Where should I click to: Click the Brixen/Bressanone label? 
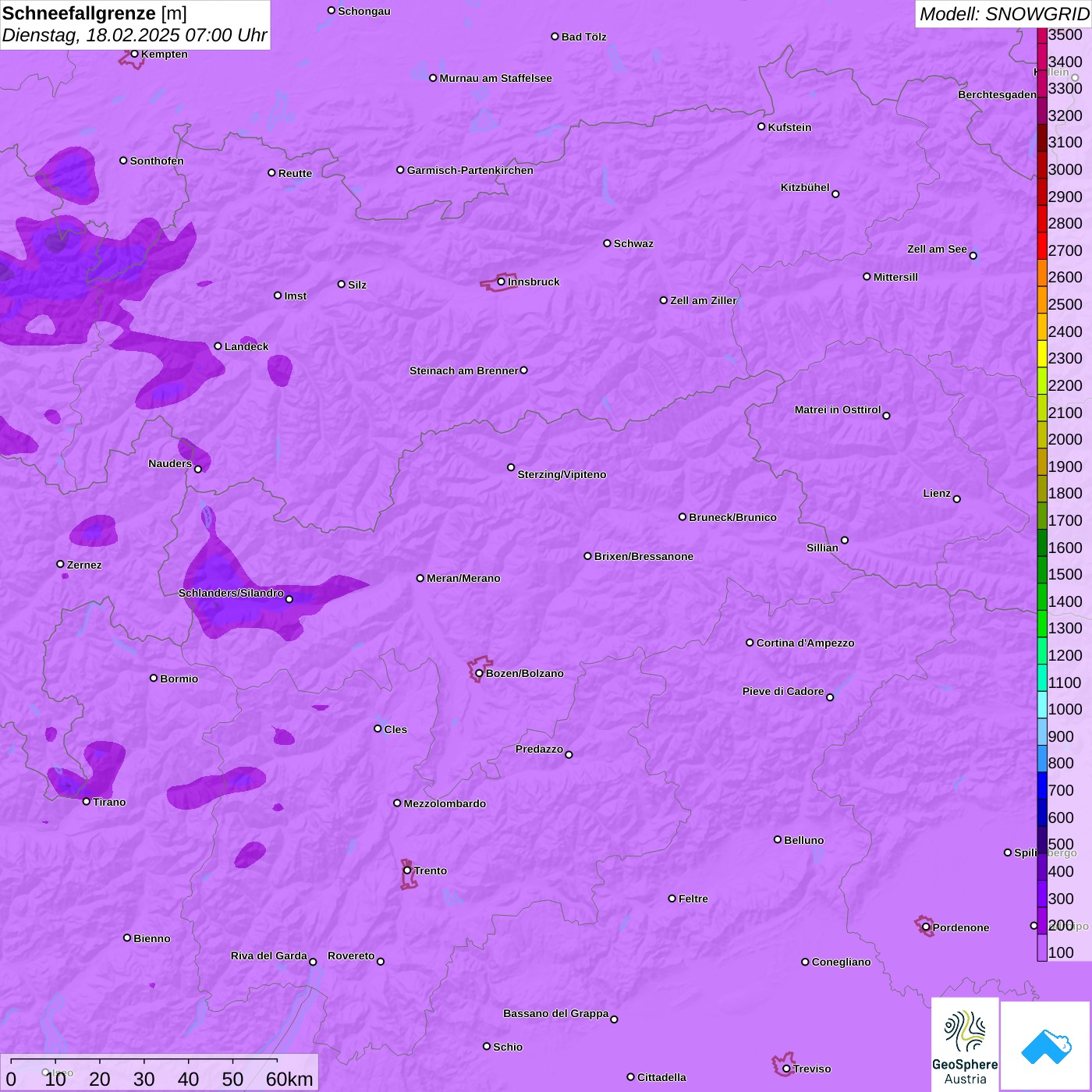(643, 556)
